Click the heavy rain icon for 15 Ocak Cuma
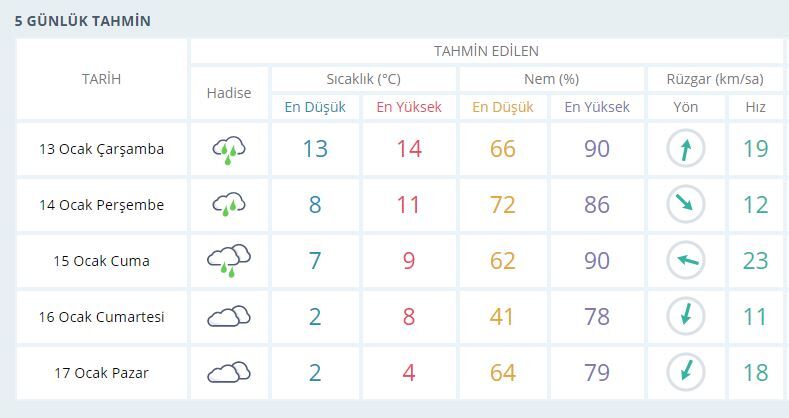 click(229, 261)
